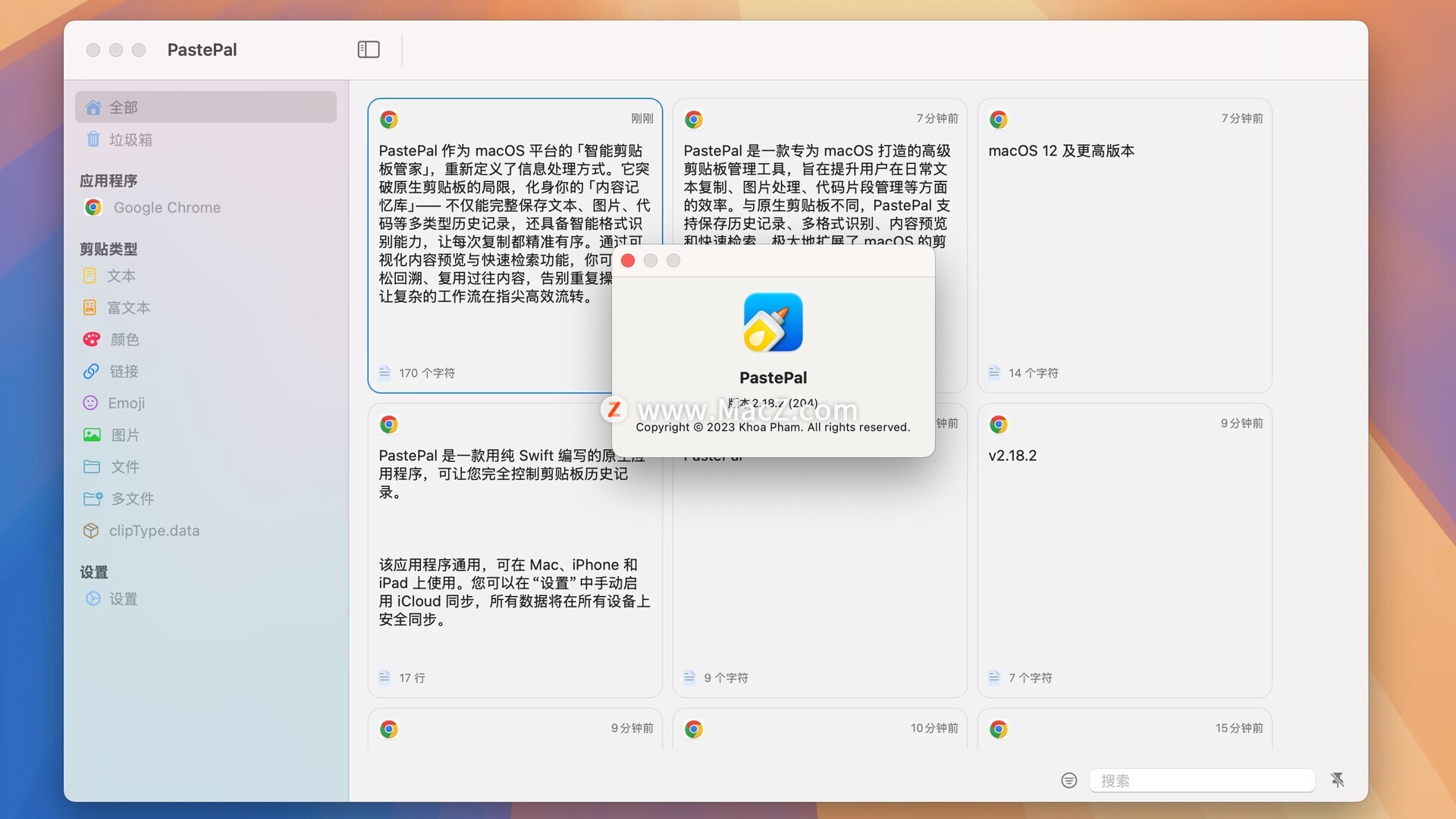This screenshot has width=1456, height=819.
Task: Click the 15分钟前 timestamp
Action: point(1239,728)
